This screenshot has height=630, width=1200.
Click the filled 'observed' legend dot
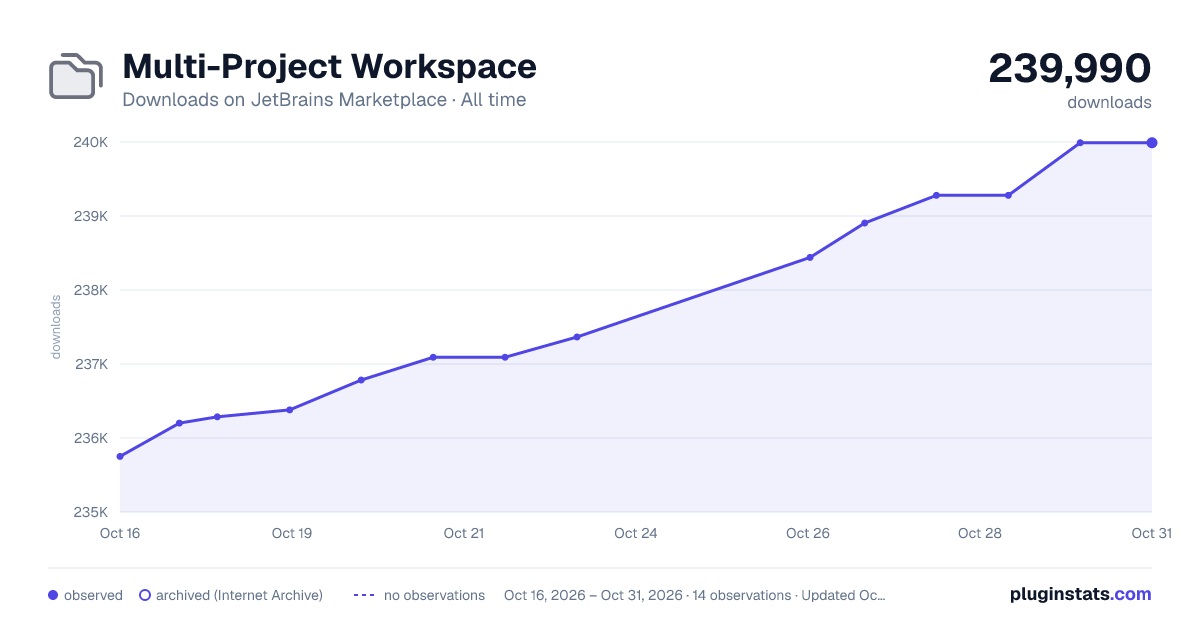[x=53, y=595]
